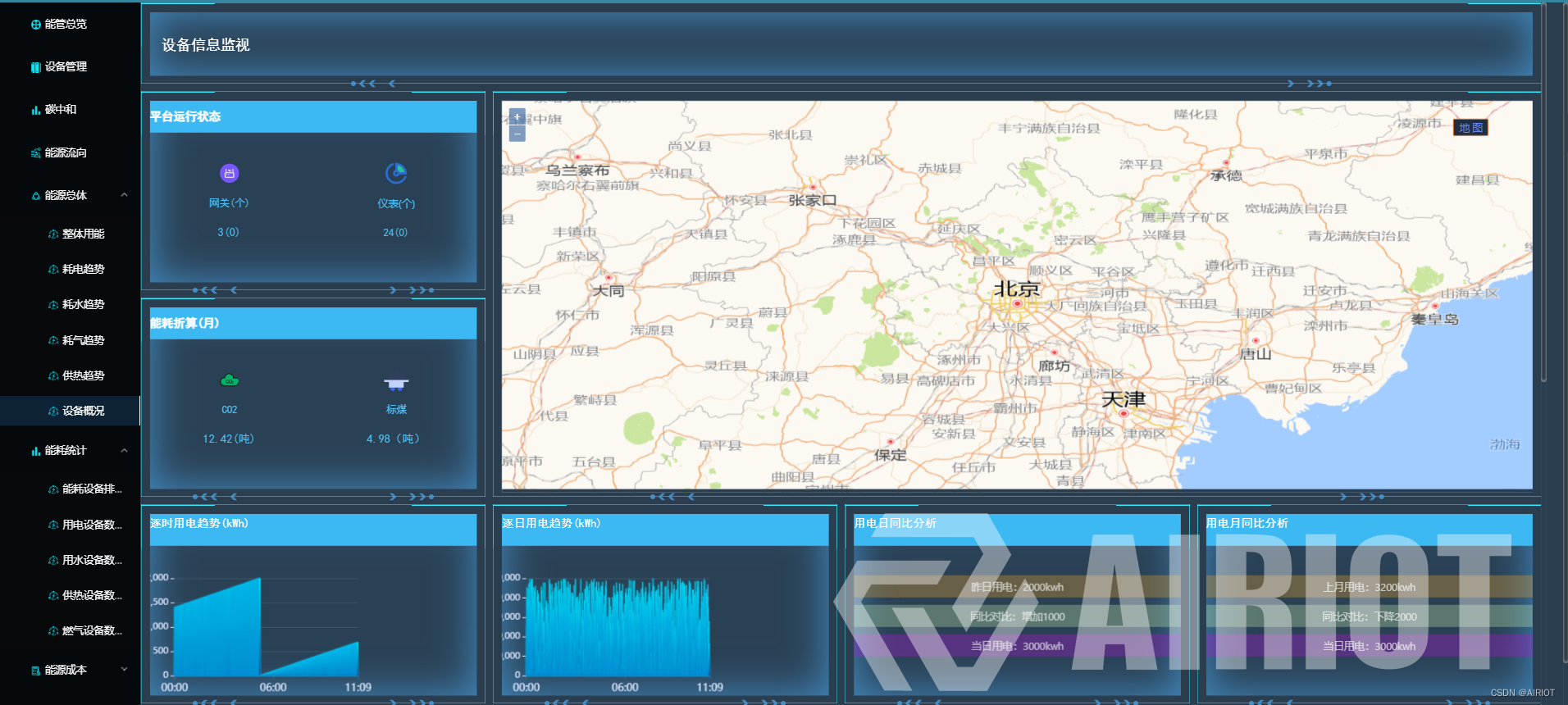Click the 仪表(个) label
This screenshot has height=705, width=1568.
coord(396,203)
